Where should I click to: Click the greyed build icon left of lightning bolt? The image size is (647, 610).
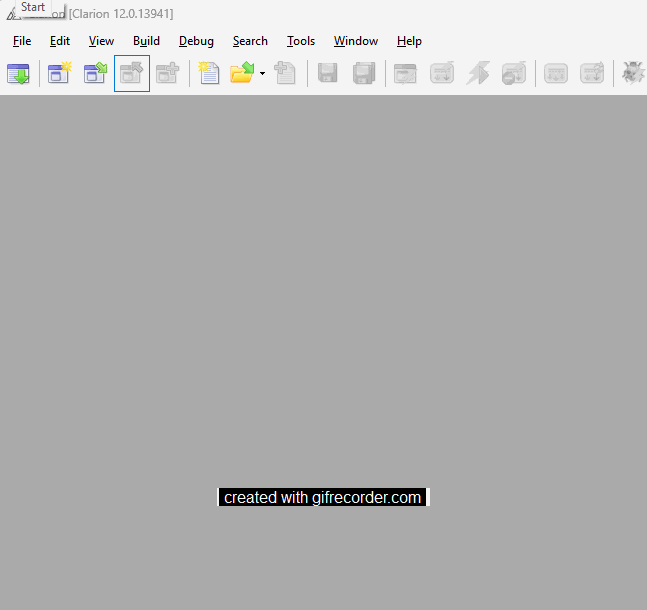click(442, 73)
